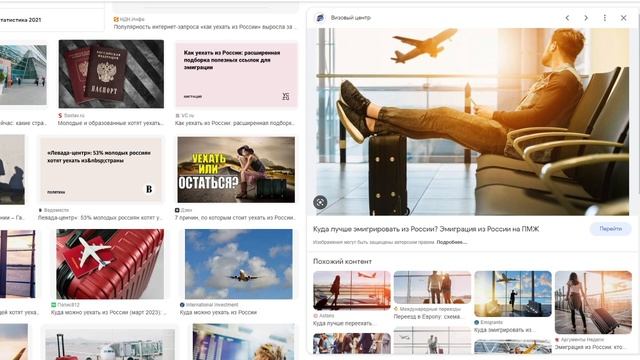The height and width of the screenshot is (360, 640).
Task: Click Популярность интернет-запроса caption at top
Action: (x=205, y=27)
